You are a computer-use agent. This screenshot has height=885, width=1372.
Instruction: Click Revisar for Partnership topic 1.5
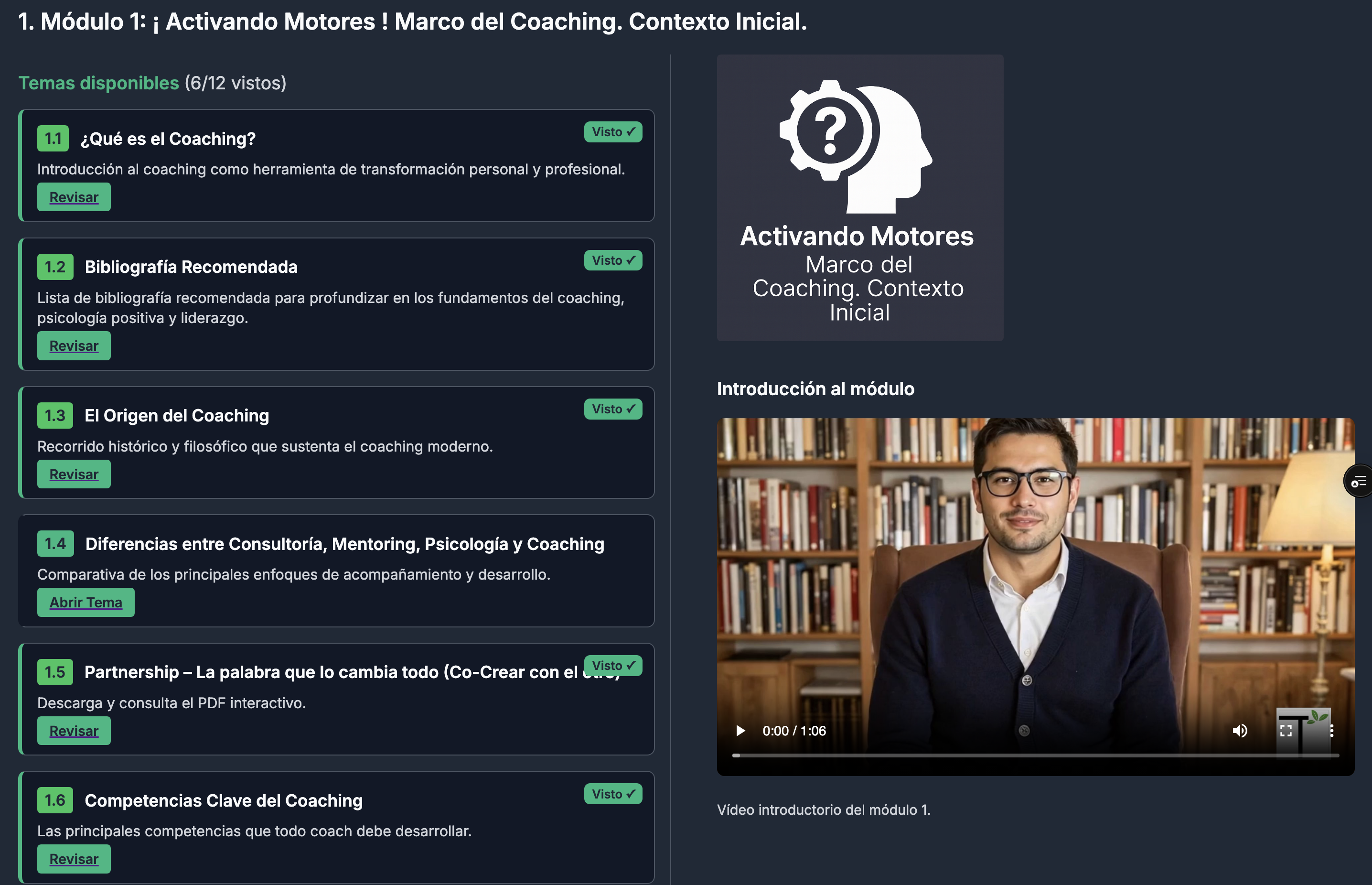tap(74, 731)
